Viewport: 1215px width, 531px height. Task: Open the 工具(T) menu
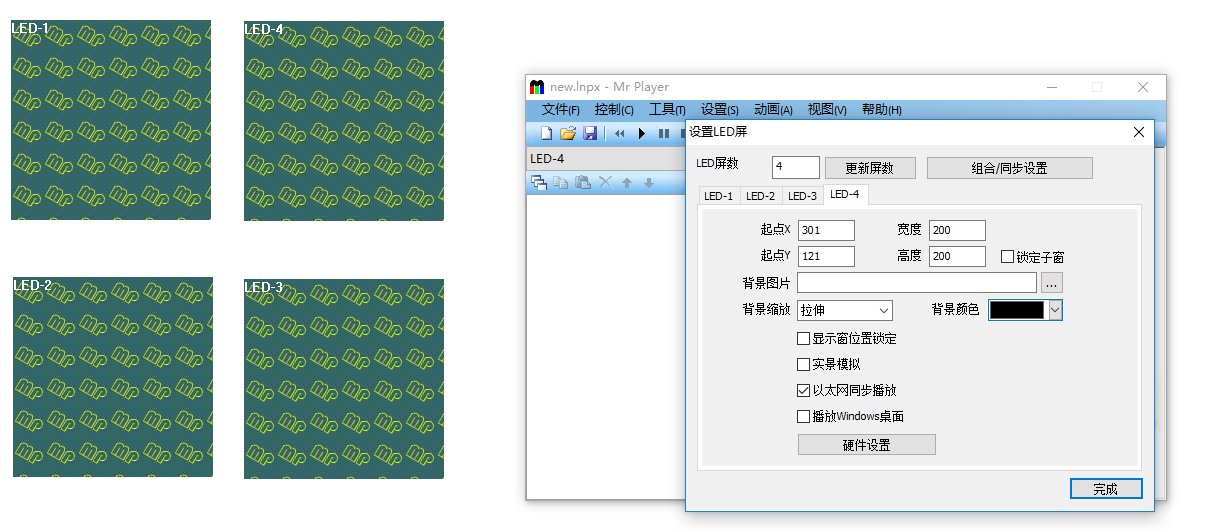667,110
